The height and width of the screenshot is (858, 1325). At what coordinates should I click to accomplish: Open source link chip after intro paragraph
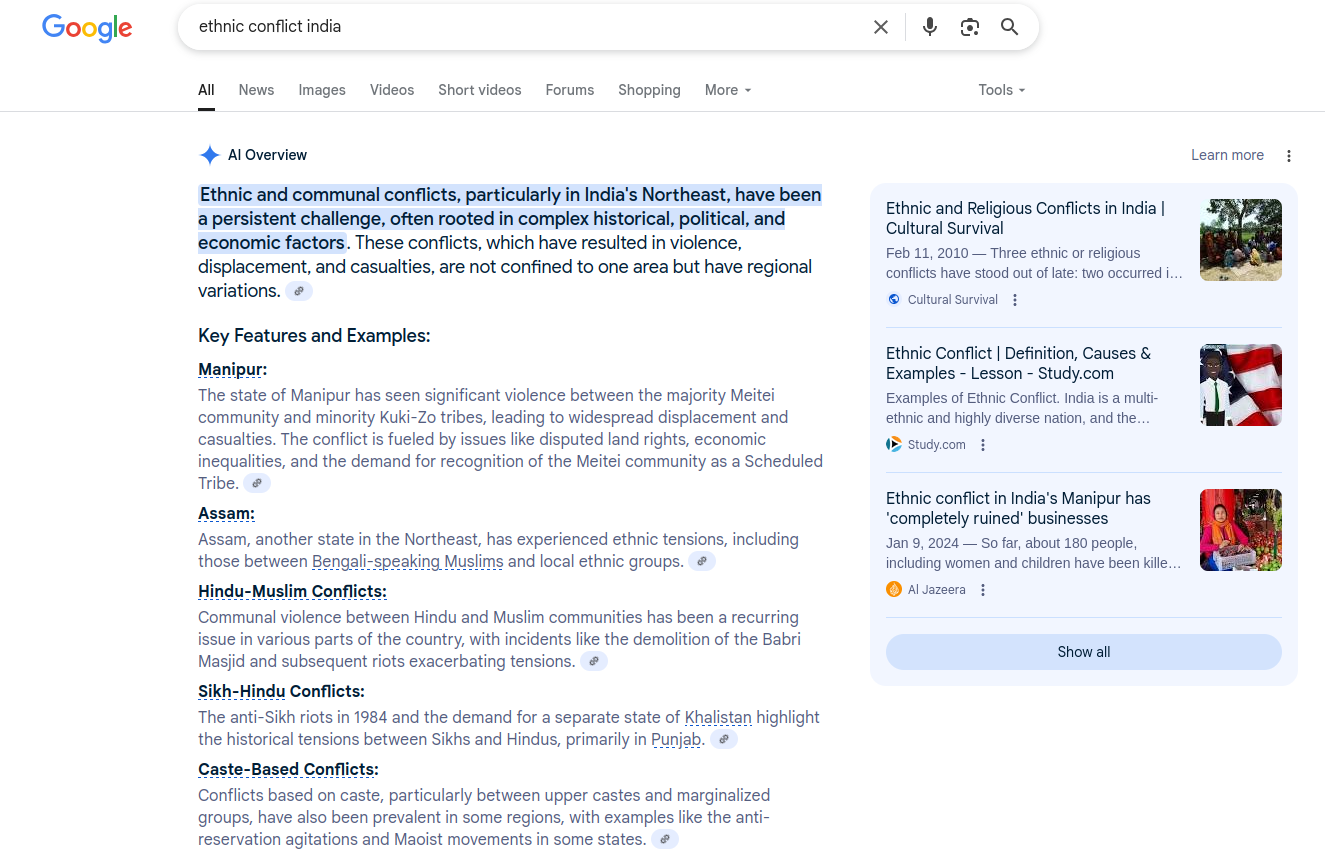(x=299, y=291)
